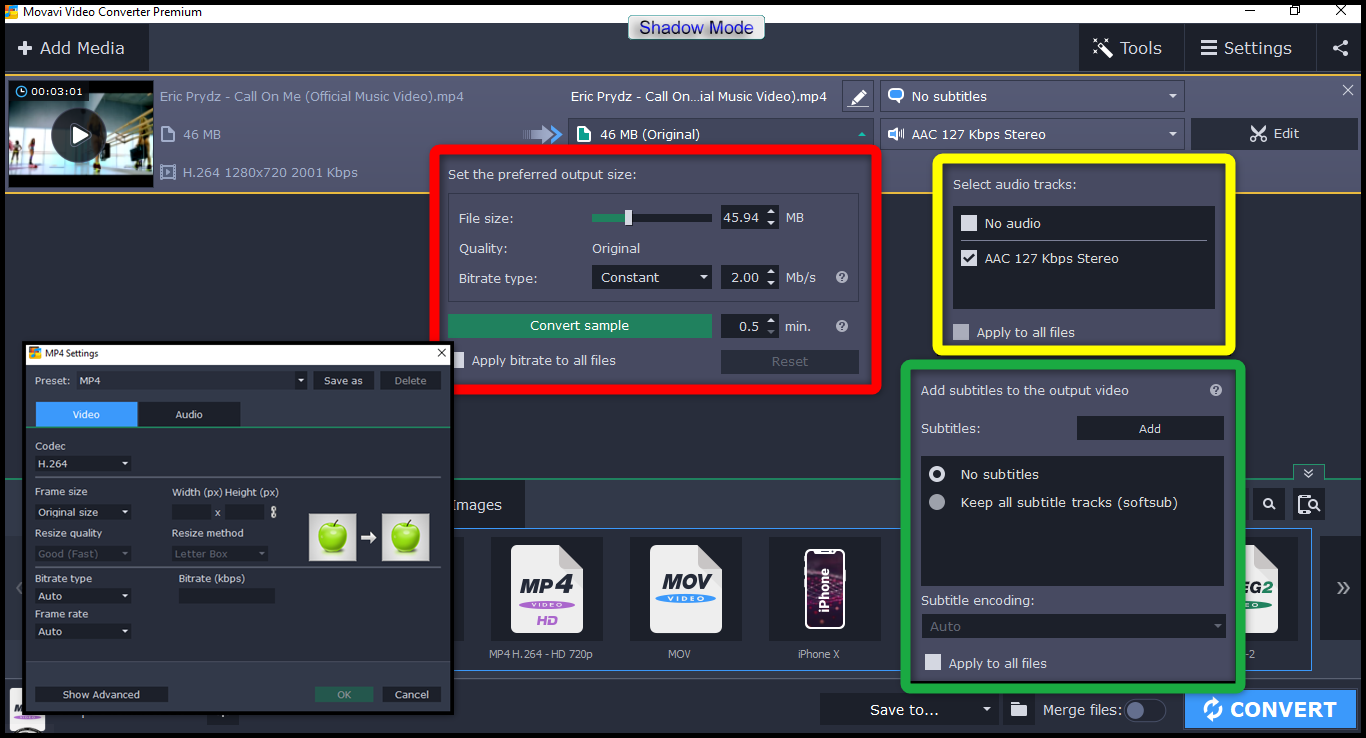
Task: Click the file size 45.94 field
Action: pos(741,217)
